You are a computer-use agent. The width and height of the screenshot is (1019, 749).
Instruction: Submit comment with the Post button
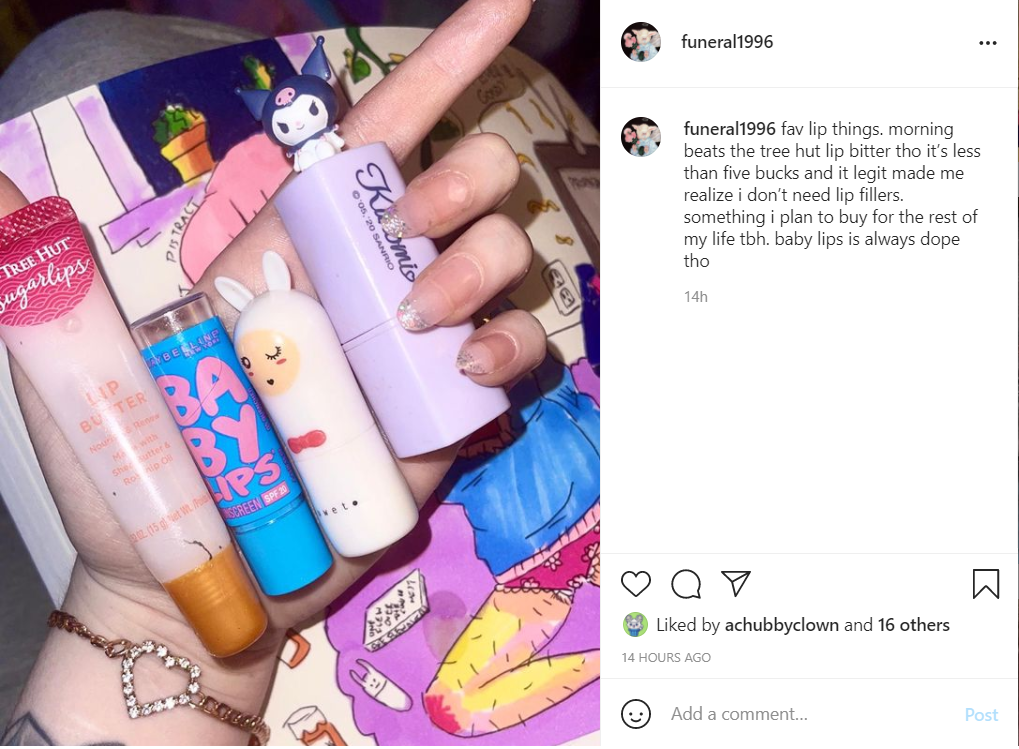tap(981, 715)
